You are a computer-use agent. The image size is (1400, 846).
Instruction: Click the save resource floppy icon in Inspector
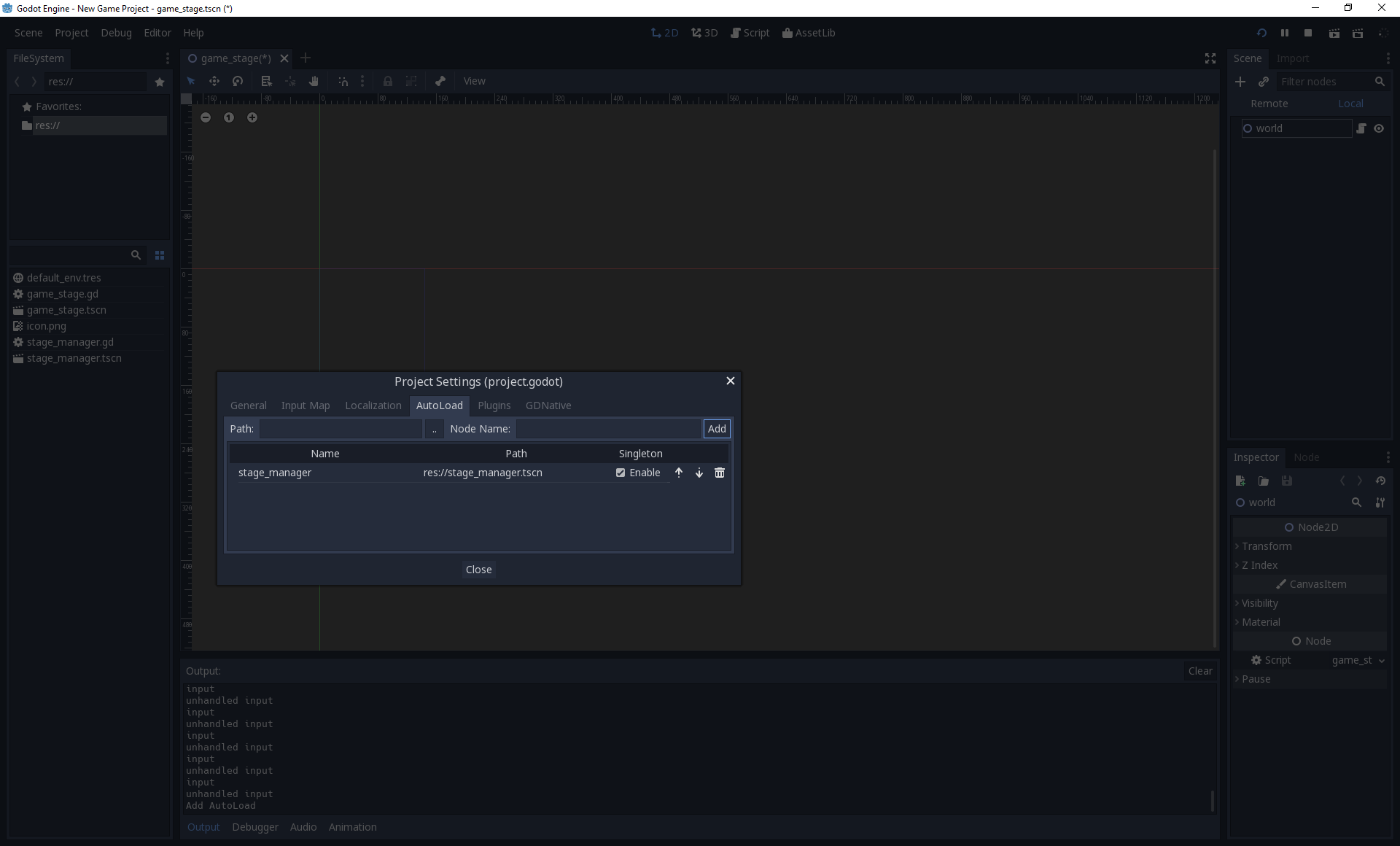click(1288, 481)
